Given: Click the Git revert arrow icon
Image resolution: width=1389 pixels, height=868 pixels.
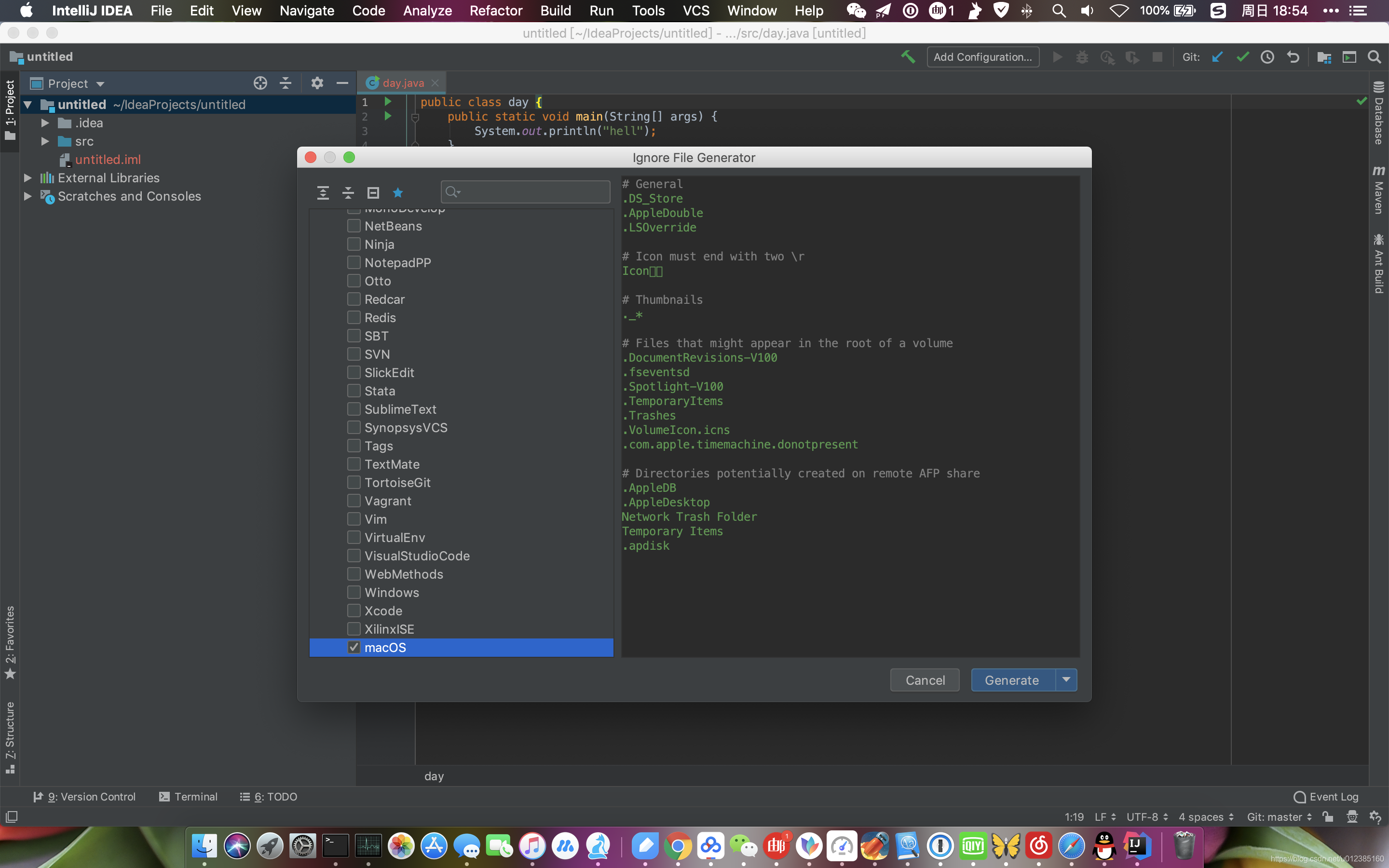Looking at the screenshot, I should 1293,57.
